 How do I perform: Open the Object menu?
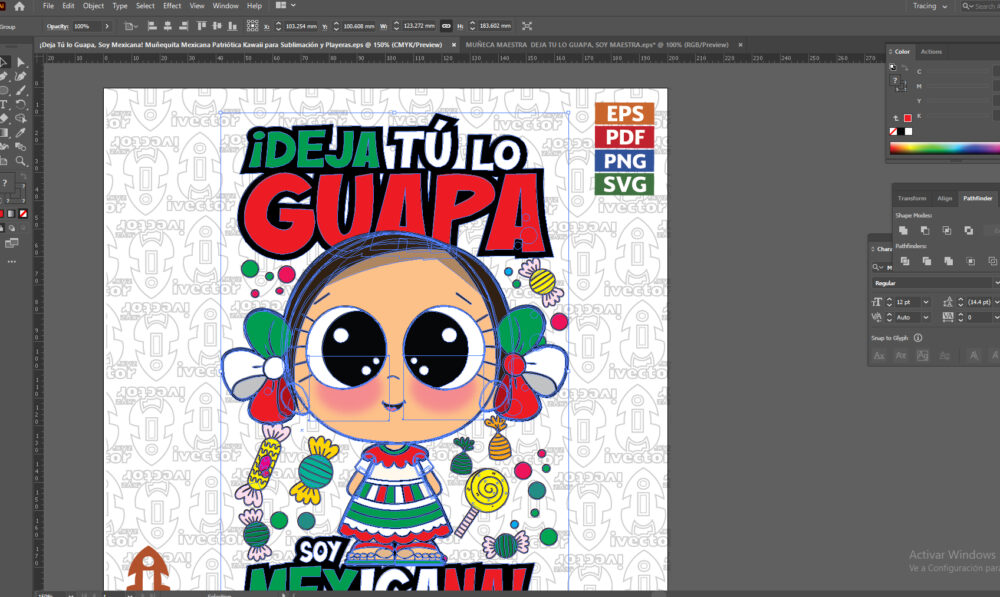pos(93,6)
